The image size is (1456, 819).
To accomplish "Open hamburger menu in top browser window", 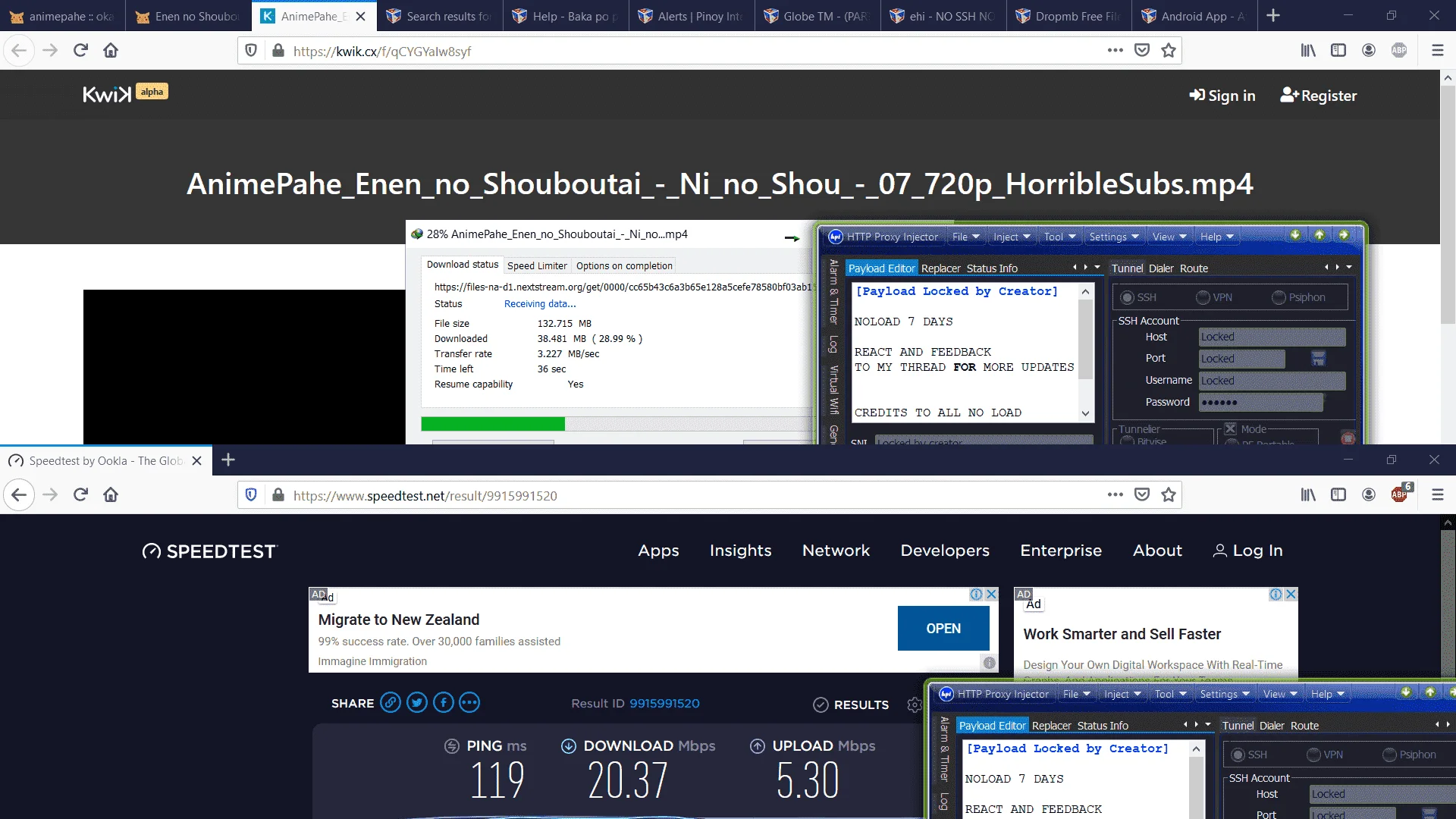I will (x=1437, y=50).
